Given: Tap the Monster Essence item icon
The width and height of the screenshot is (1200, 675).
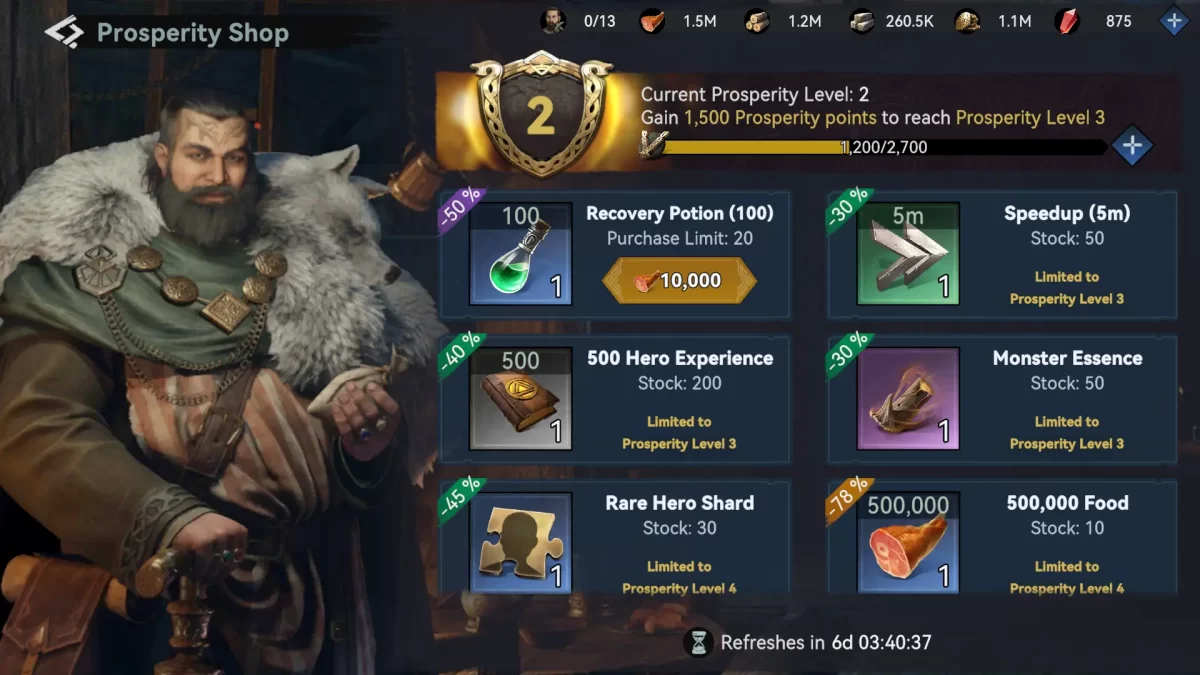Looking at the screenshot, I should [908, 398].
